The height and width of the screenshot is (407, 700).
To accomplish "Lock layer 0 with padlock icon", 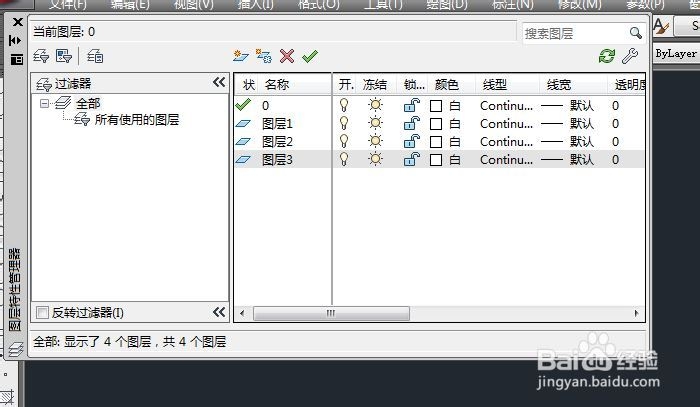I will coord(412,105).
